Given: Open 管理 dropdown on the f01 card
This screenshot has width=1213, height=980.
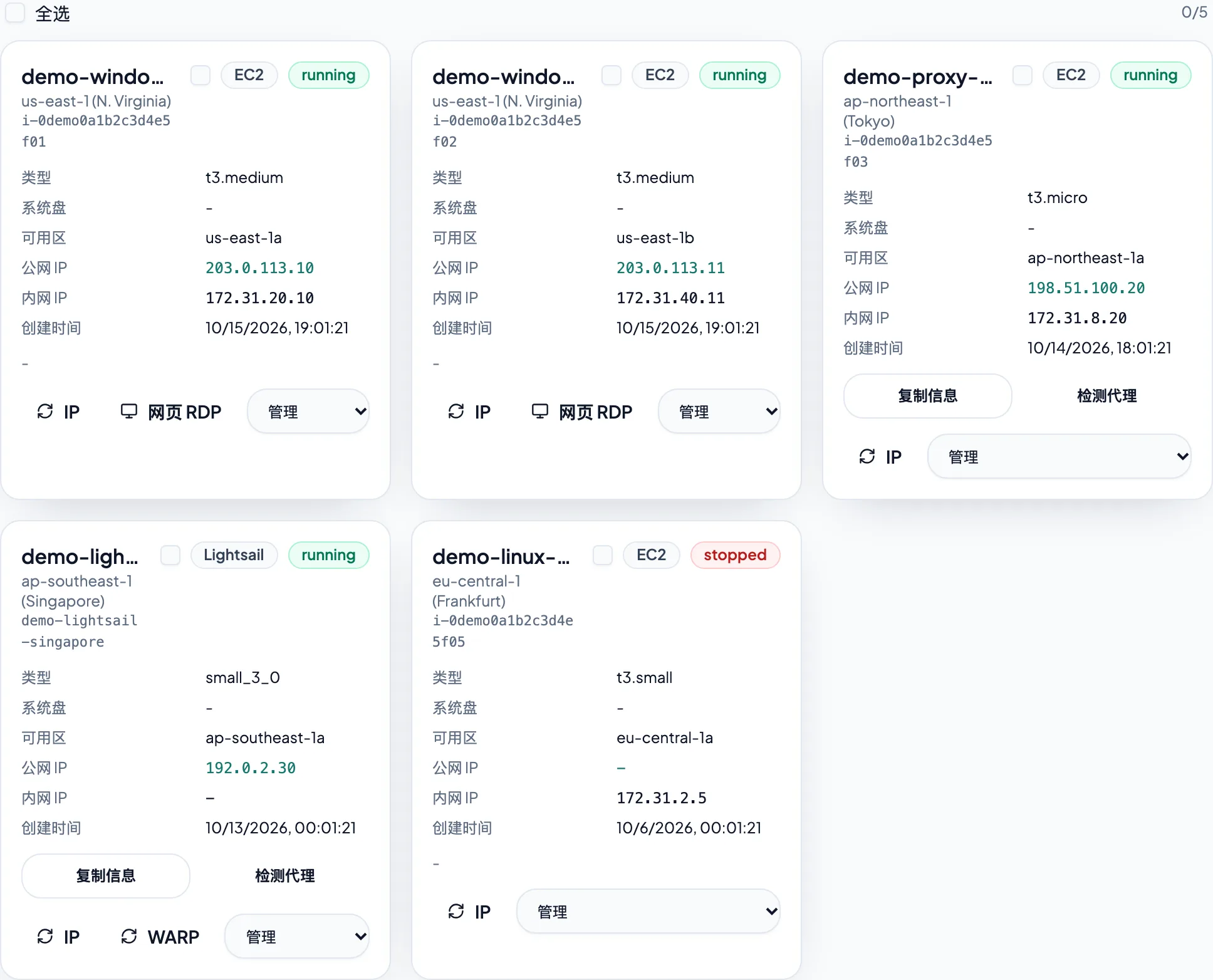Looking at the screenshot, I should tap(308, 412).
